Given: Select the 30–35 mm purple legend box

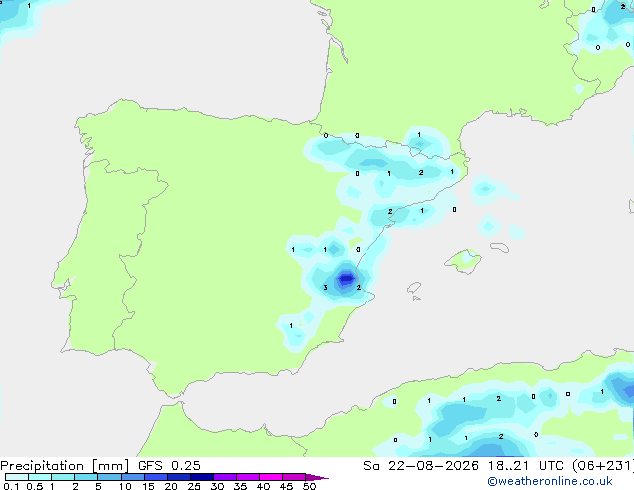Looking at the screenshot, I should point(225,477).
